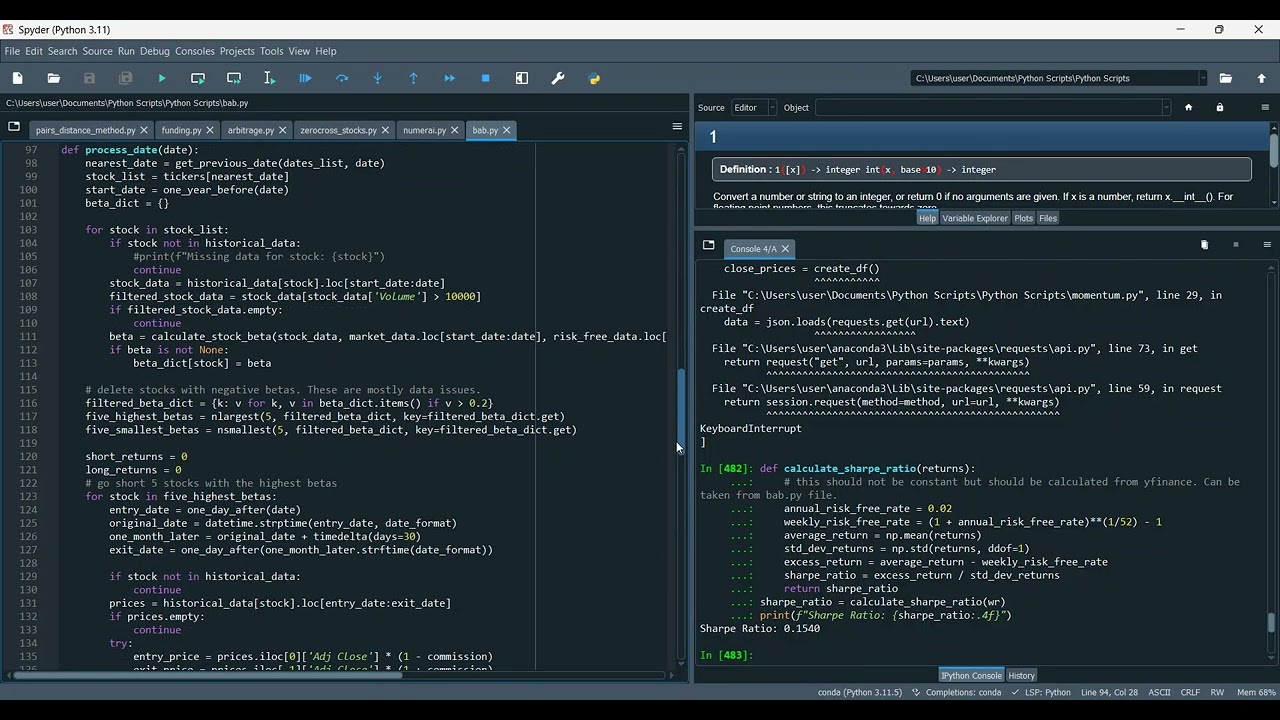Viewport: 1280px width, 720px height.
Task: Stop debugging with the square icon
Action: 486,78
